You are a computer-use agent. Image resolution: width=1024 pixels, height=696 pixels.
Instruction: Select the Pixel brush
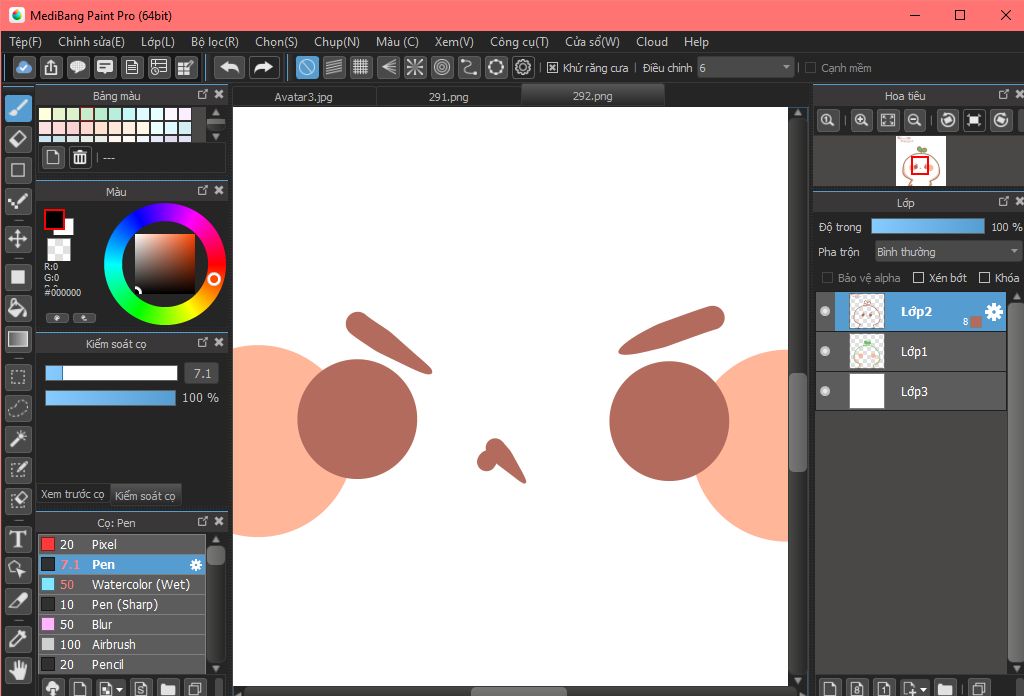tap(122, 545)
